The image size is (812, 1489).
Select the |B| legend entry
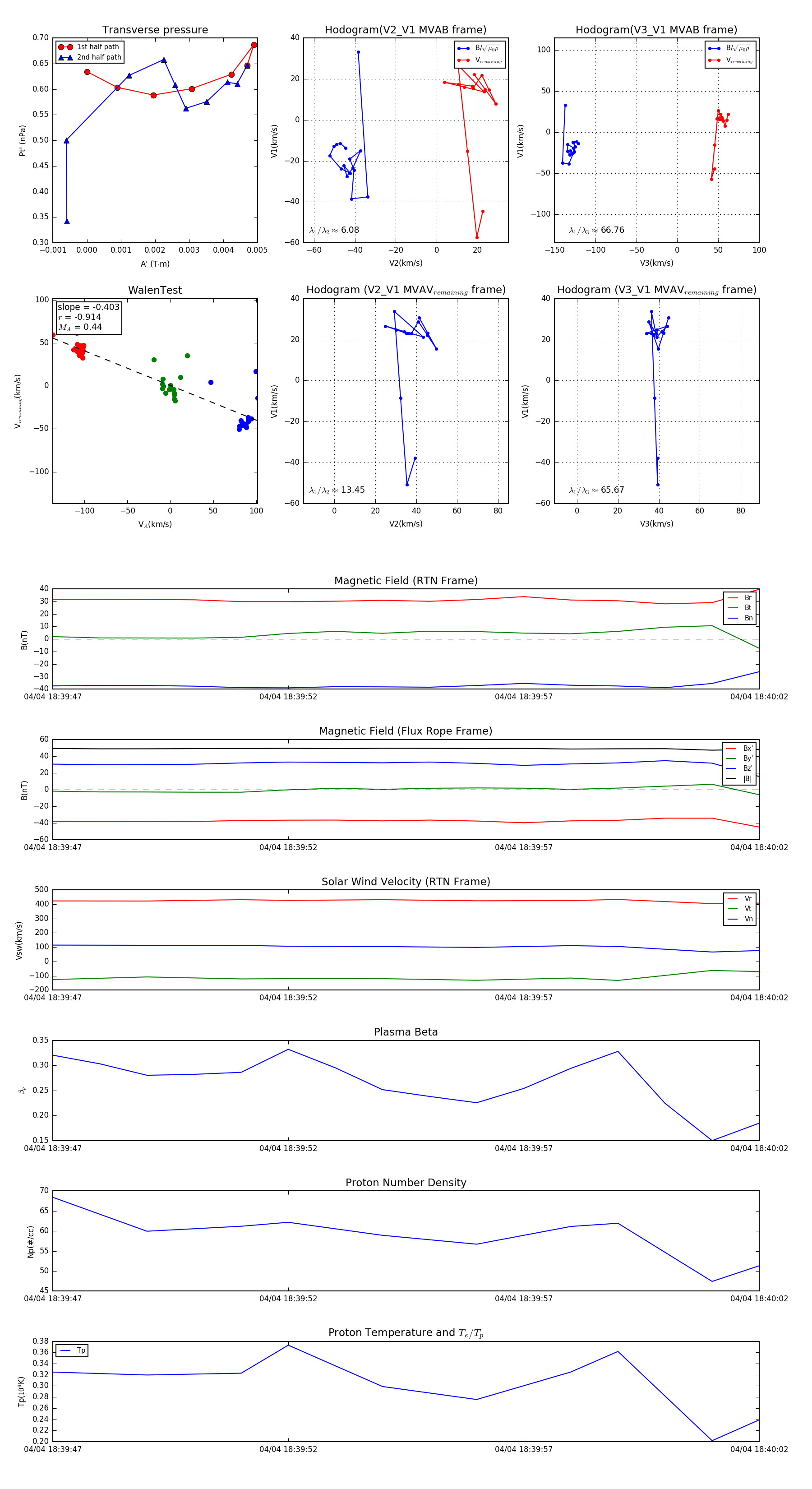(740, 779)
